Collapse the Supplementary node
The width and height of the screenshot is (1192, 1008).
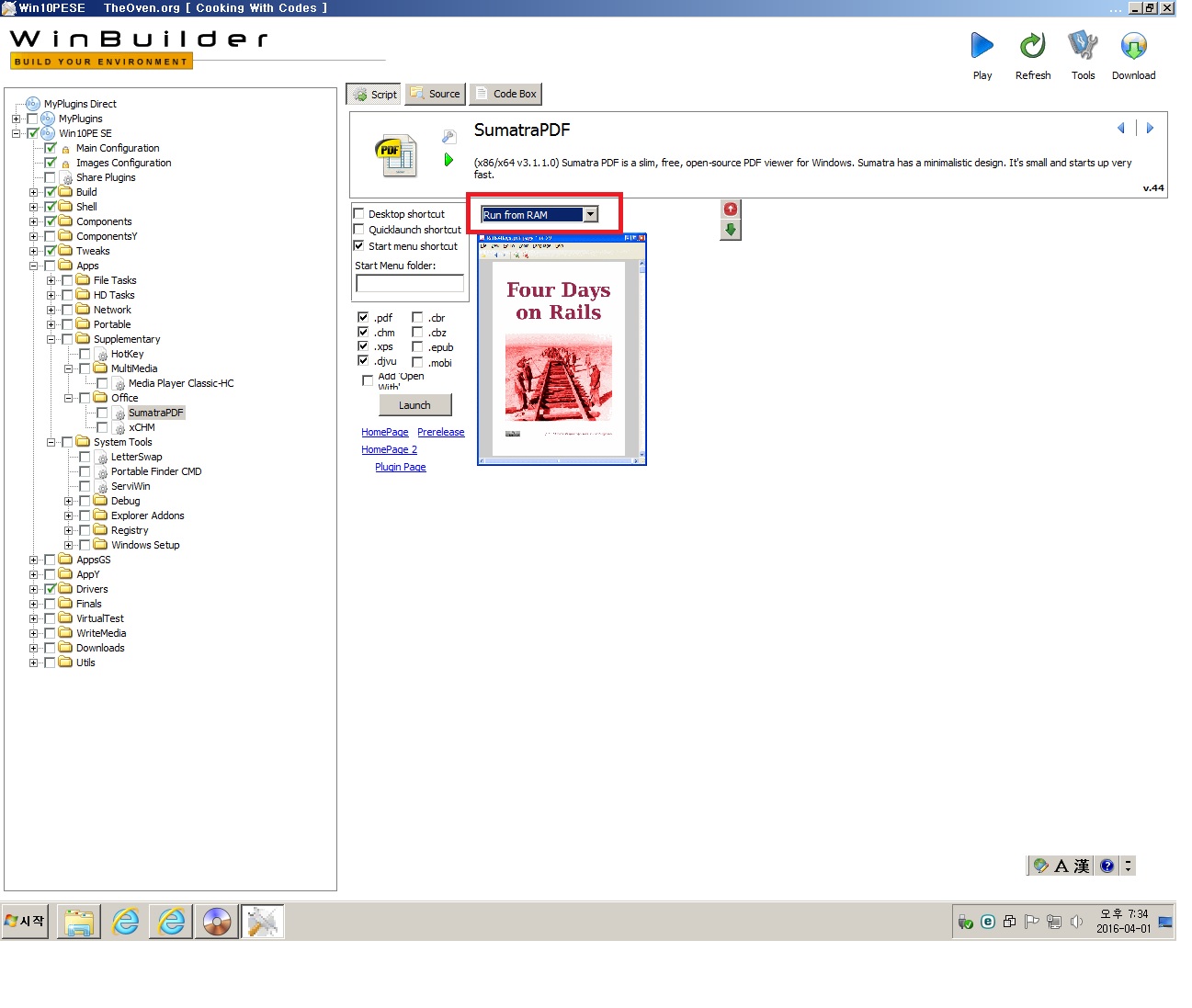51,339
